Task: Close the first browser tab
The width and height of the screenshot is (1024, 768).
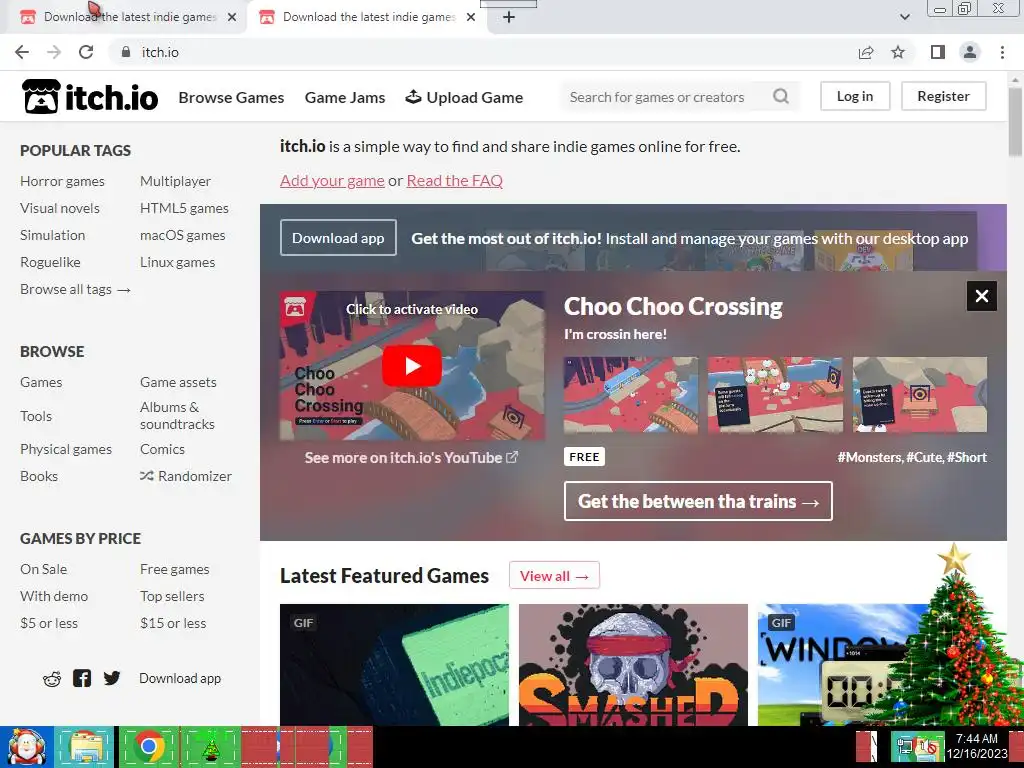Action: (x=232, y=17)
